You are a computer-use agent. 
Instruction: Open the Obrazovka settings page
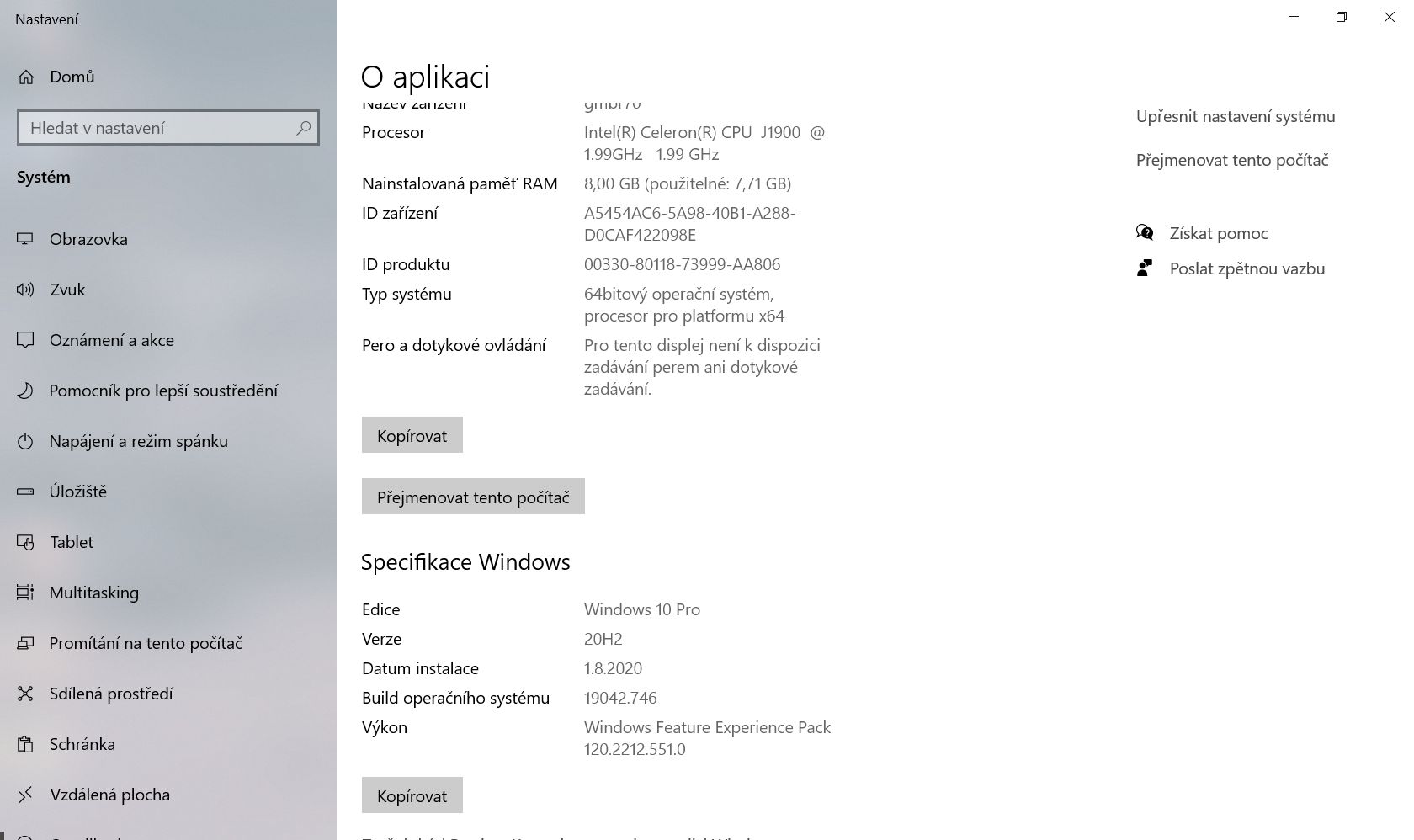[x=168, y=239]
